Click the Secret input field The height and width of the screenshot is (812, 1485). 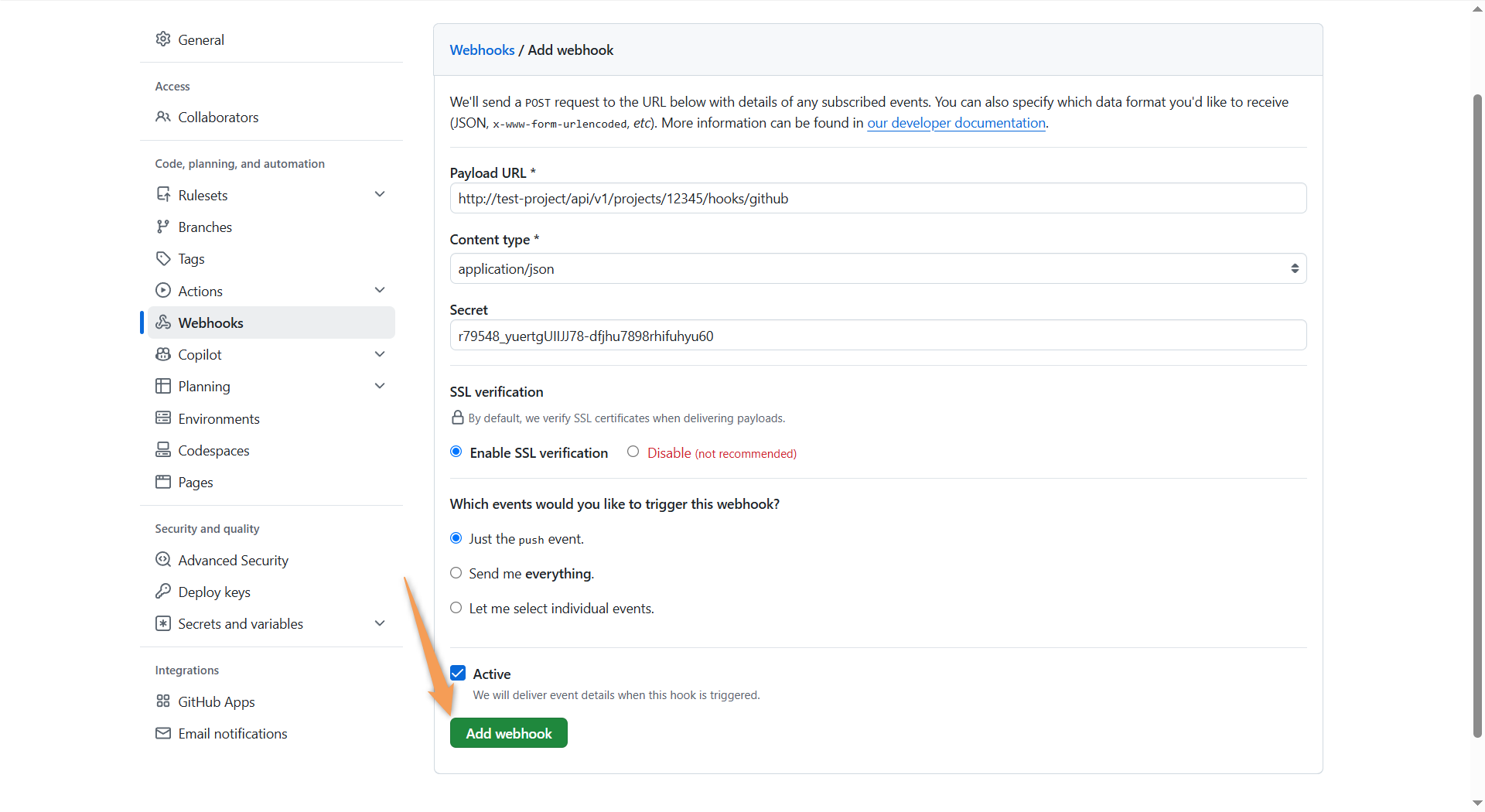(878, 335)
